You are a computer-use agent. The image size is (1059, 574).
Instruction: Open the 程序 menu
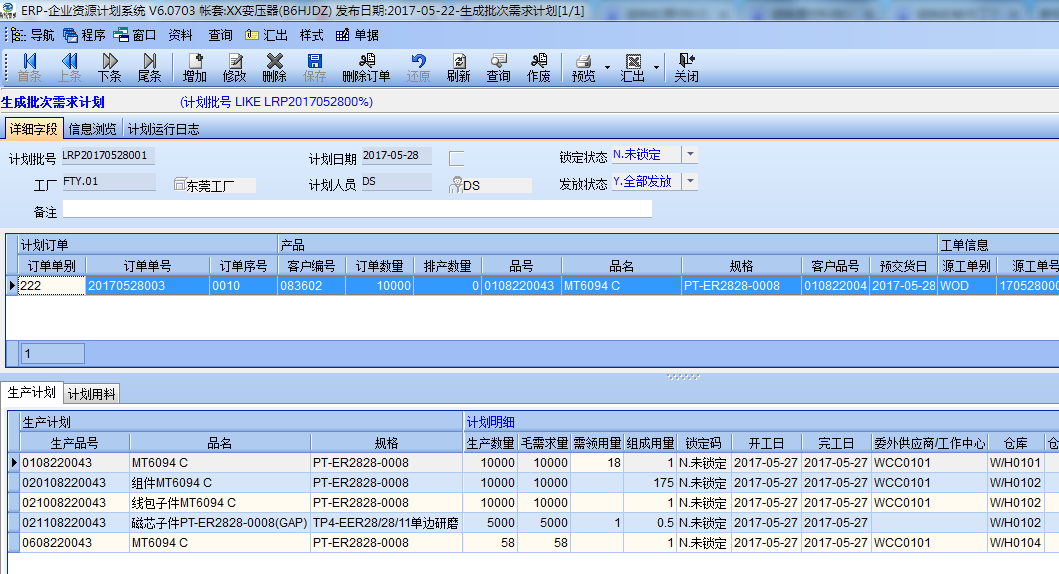(84, 35)
